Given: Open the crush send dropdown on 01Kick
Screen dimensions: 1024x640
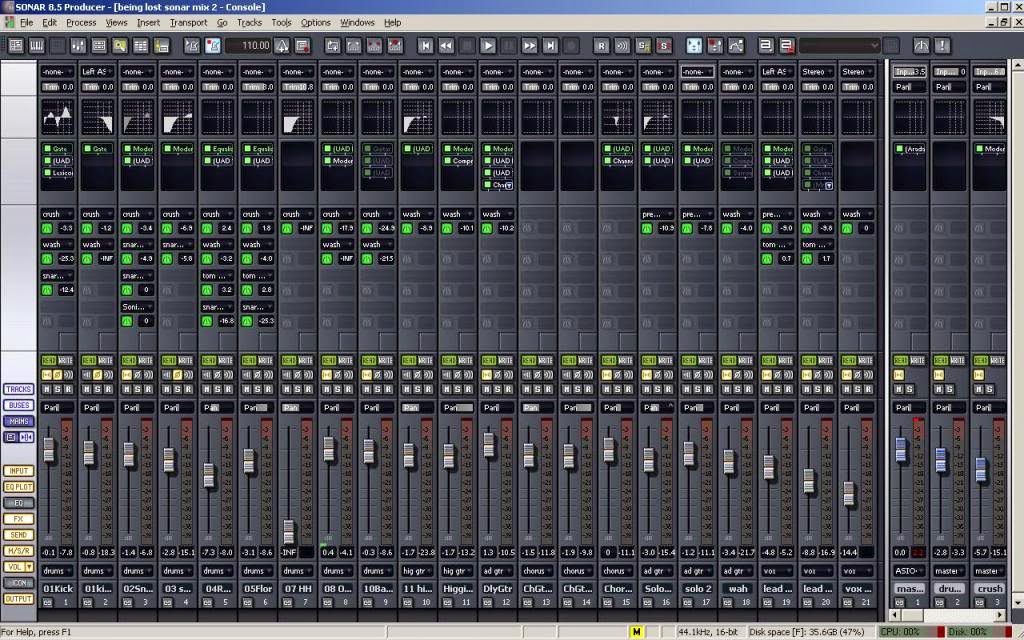Looking at the screenshot, I should point(57,214).
